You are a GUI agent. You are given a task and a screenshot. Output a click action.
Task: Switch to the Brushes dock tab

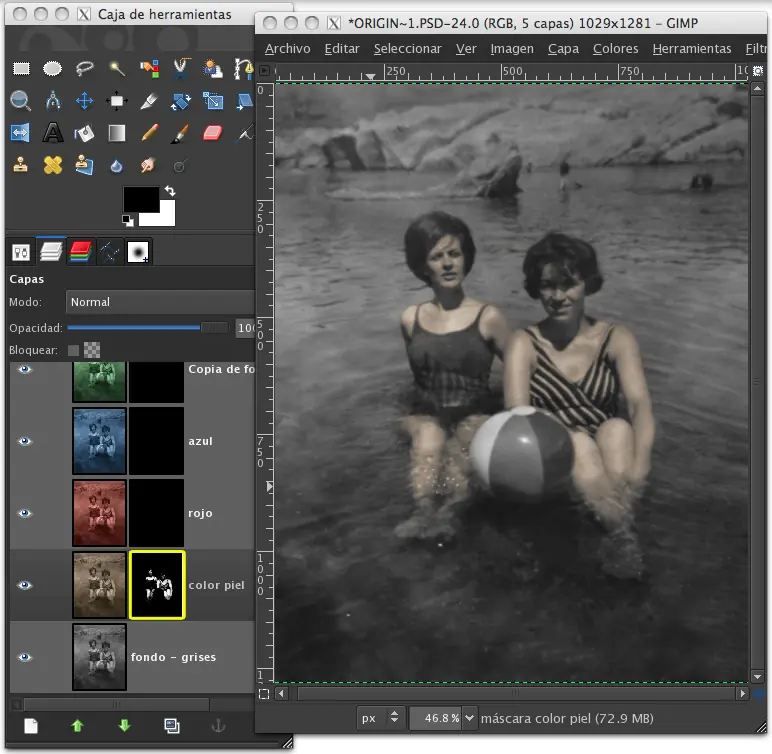pos(138,252)
